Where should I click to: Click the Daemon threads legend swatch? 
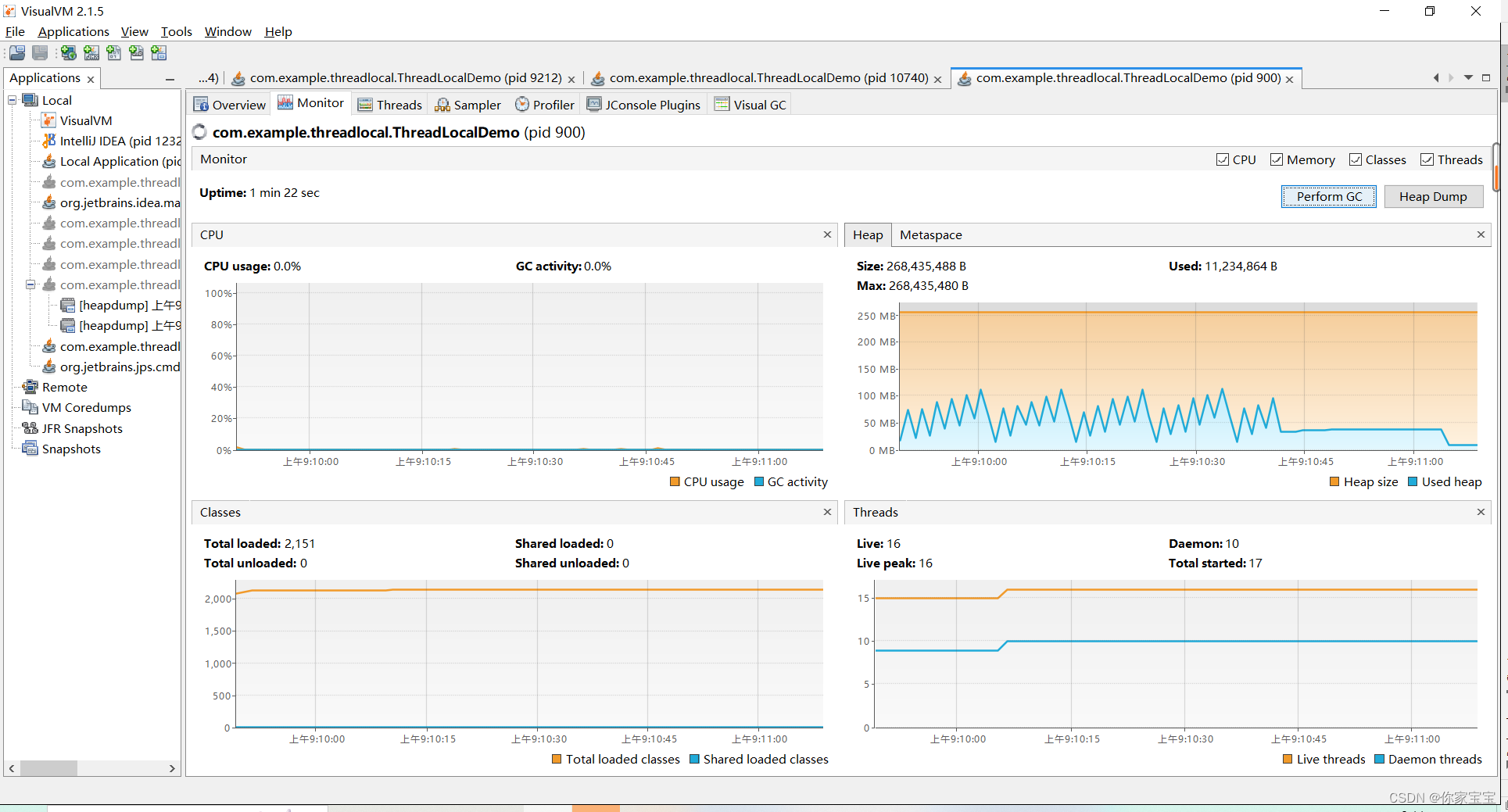point(1379,759)
